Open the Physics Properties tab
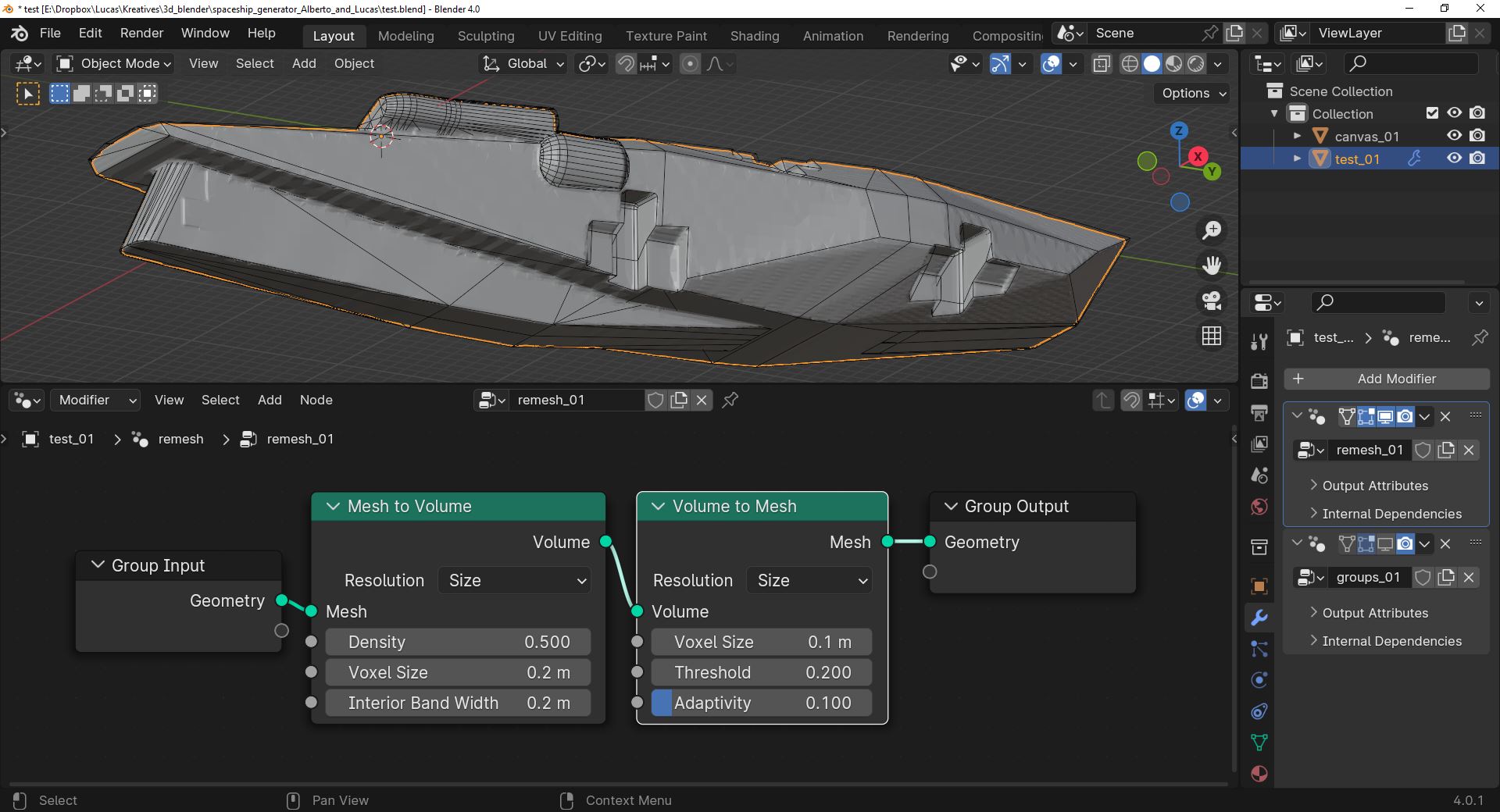The image size is (1500, 812). pos(1259,680)
